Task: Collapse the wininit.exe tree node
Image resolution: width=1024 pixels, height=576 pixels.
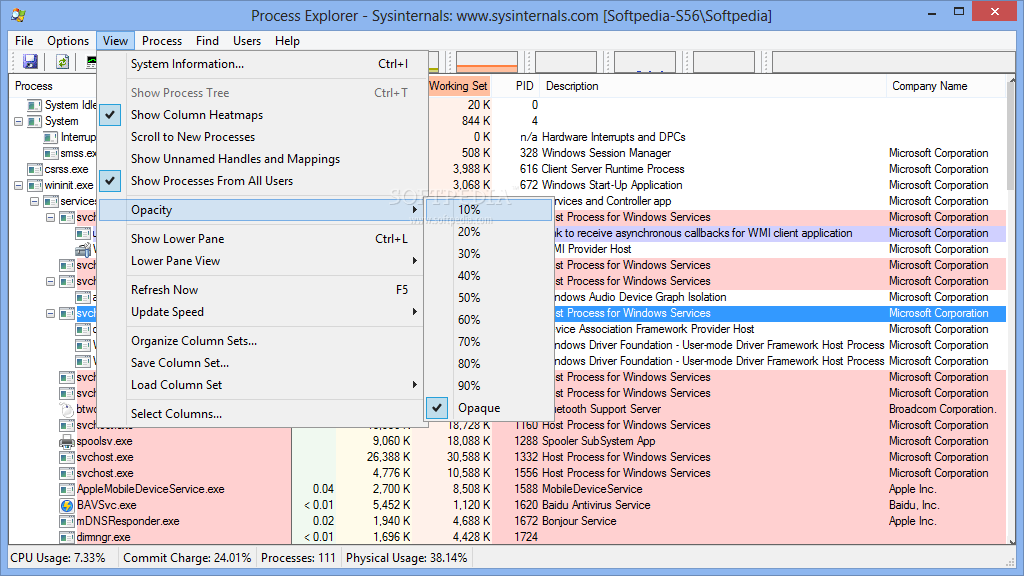Action: coord(18,185)
